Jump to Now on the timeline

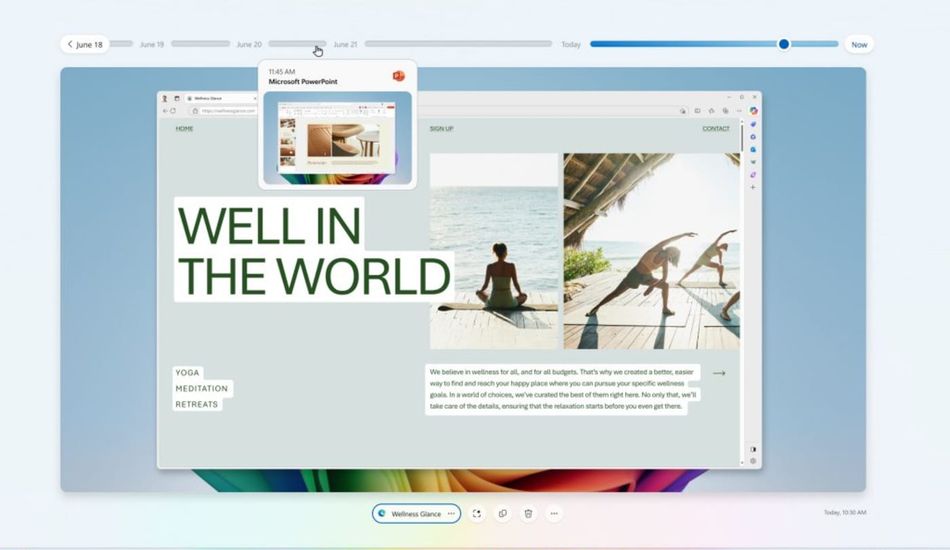pyautogui.click(x=859, y=44)
